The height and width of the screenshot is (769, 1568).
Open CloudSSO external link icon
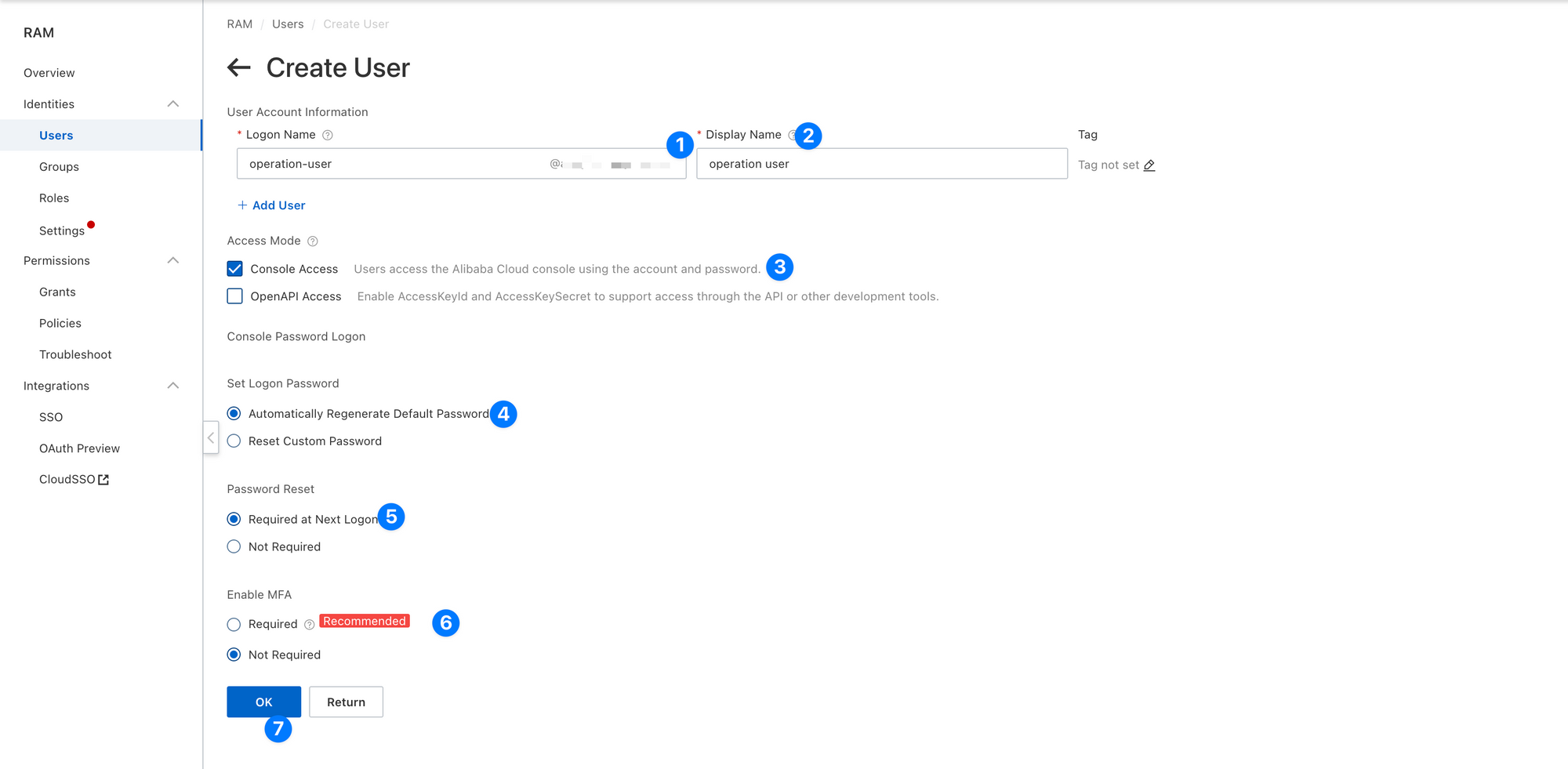[x=103, y=480]
